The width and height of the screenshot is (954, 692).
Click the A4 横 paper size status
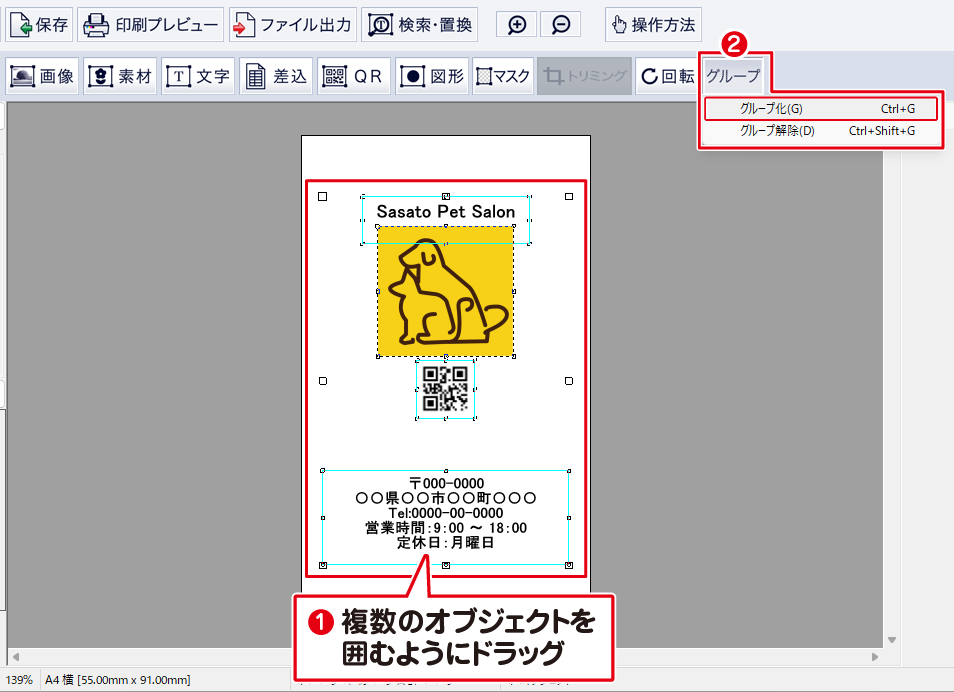click(117, 680)
